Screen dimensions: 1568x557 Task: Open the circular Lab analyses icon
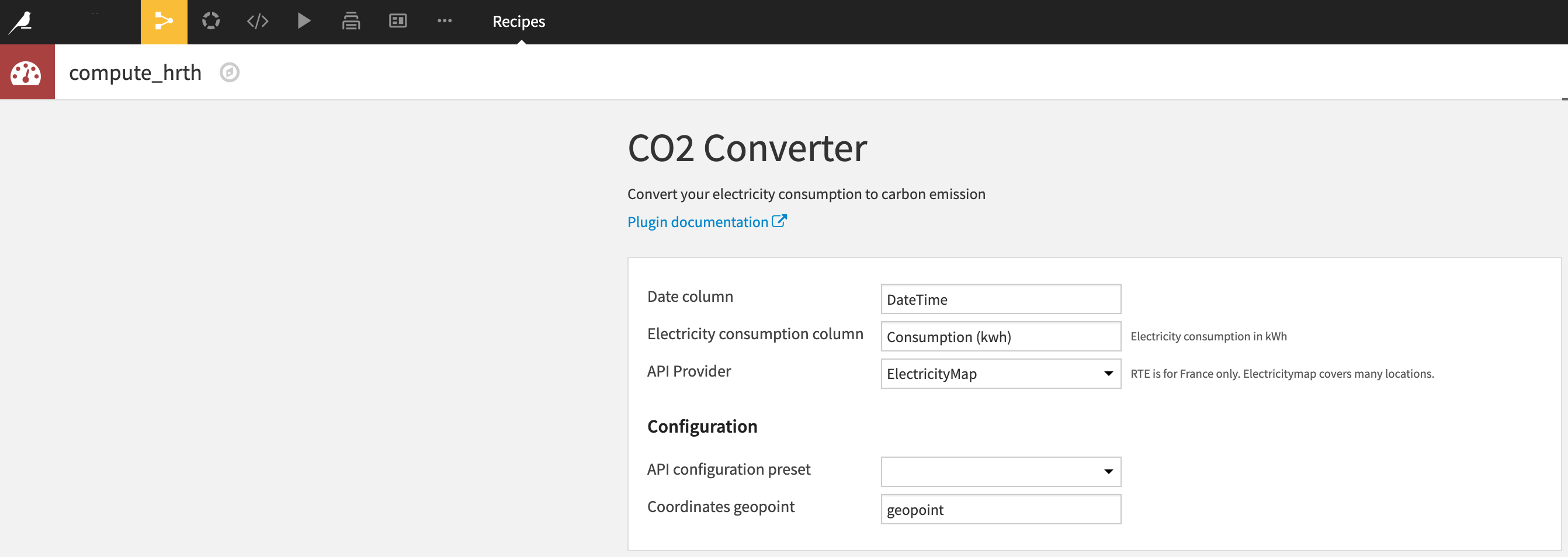(x=211, y=22)
